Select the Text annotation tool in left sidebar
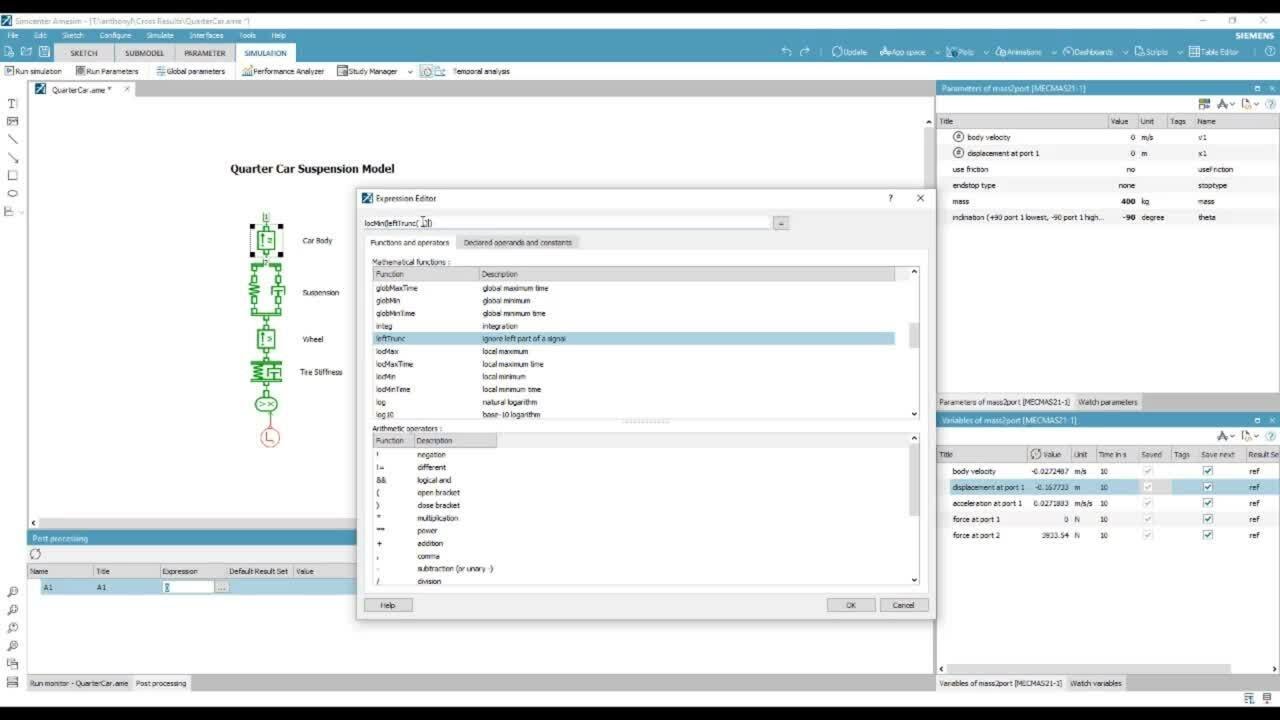1280x720 pixels. click(x=12, y=103)
